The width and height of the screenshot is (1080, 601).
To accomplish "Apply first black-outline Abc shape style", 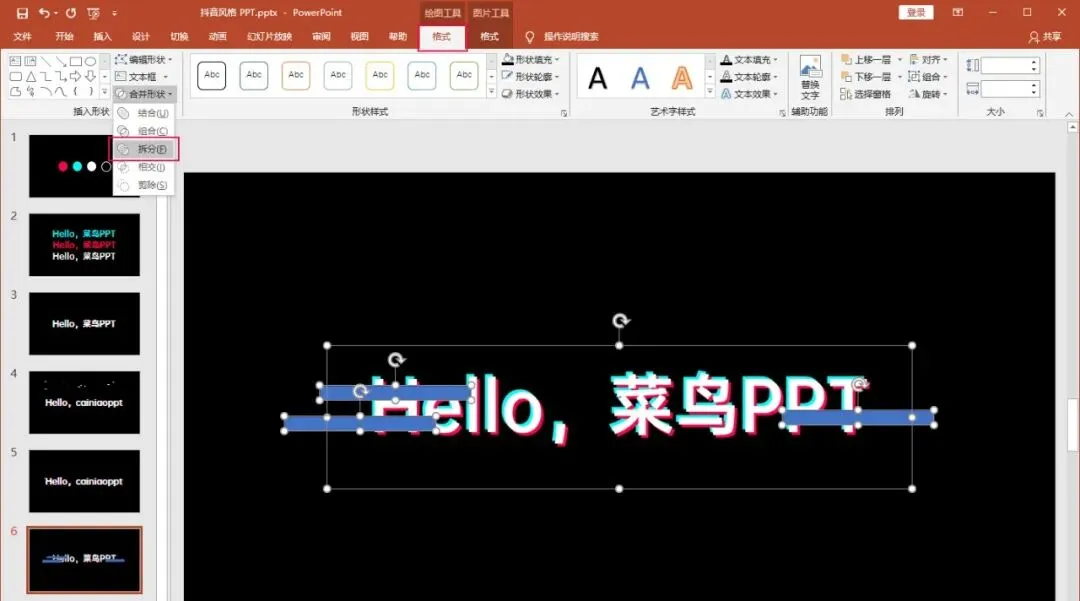I will click(x=211, y=75).
